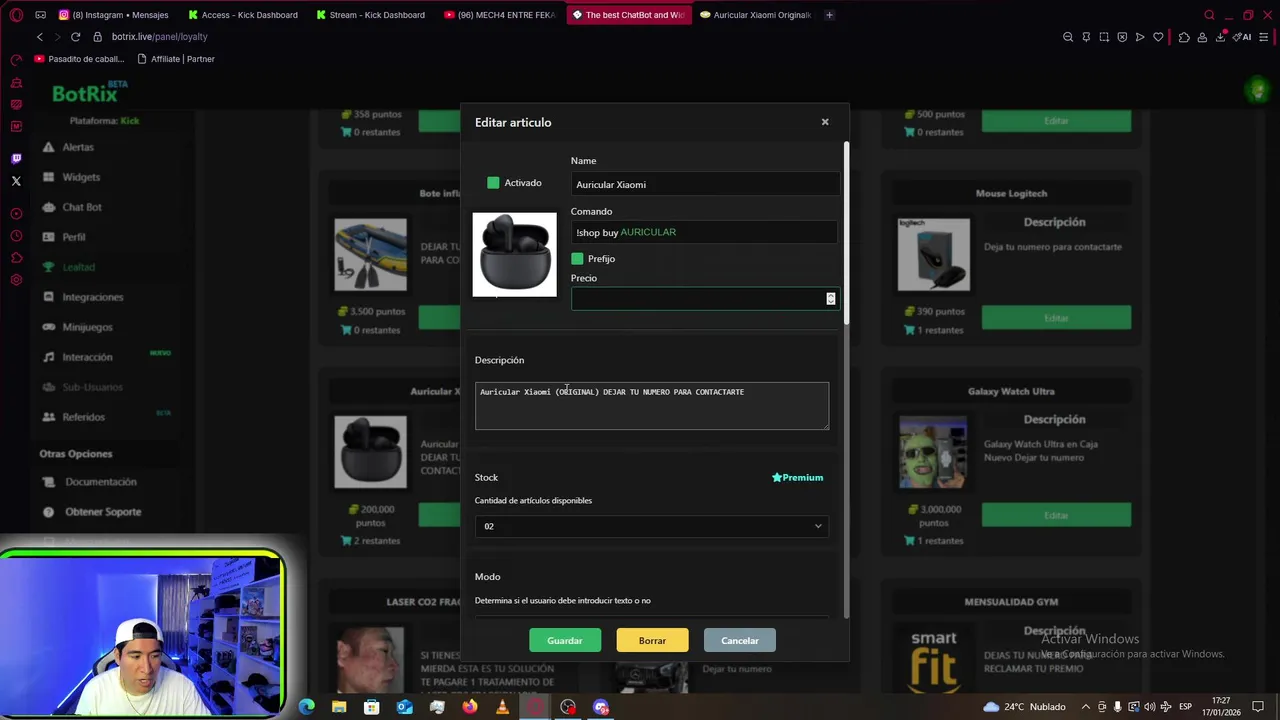Click the Mouse Logitech product thumbnail
1280x720 pixels.
(933, 254)
